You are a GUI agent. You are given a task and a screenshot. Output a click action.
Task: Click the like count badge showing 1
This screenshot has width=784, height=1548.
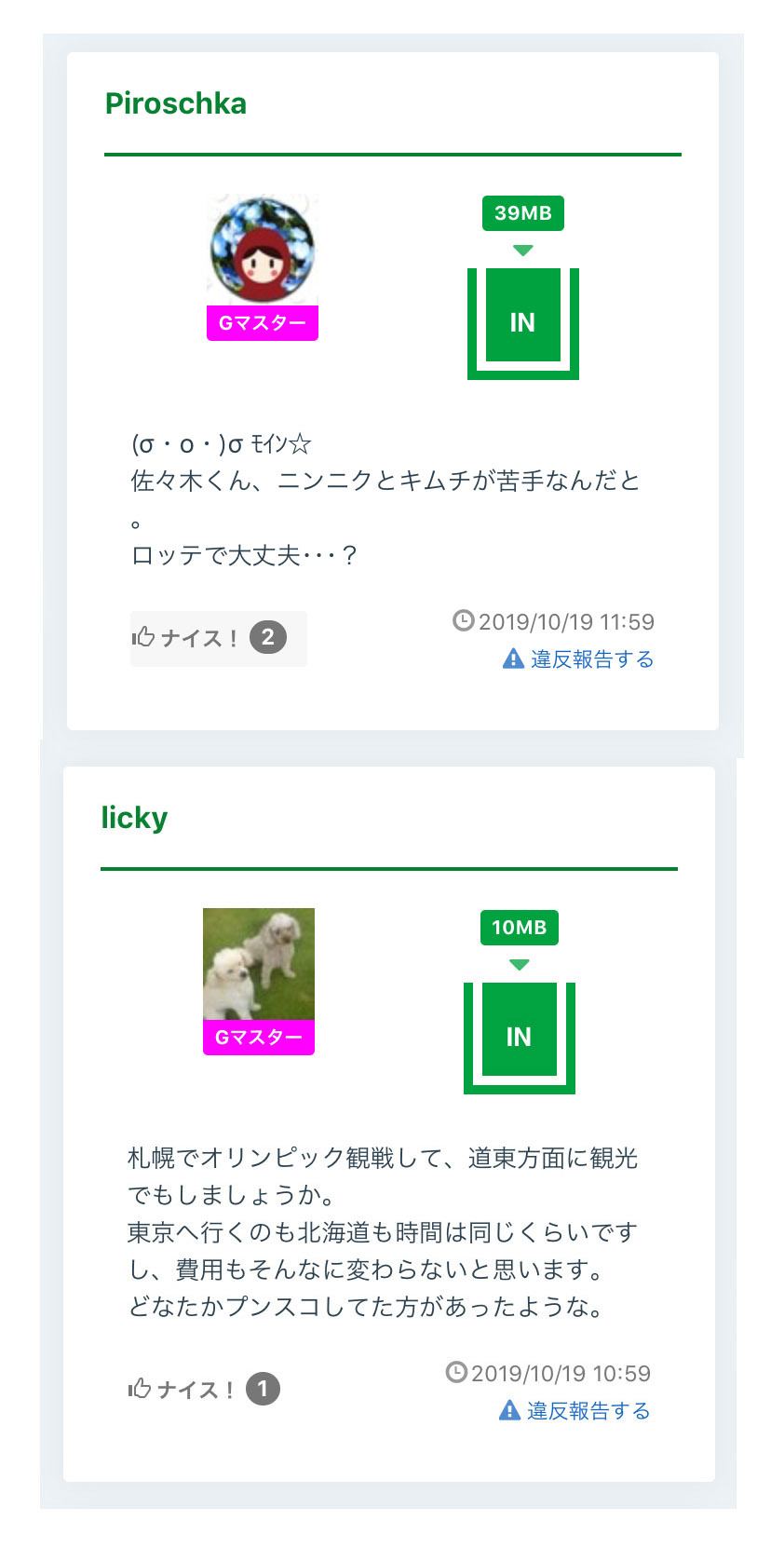point(263,1389)
